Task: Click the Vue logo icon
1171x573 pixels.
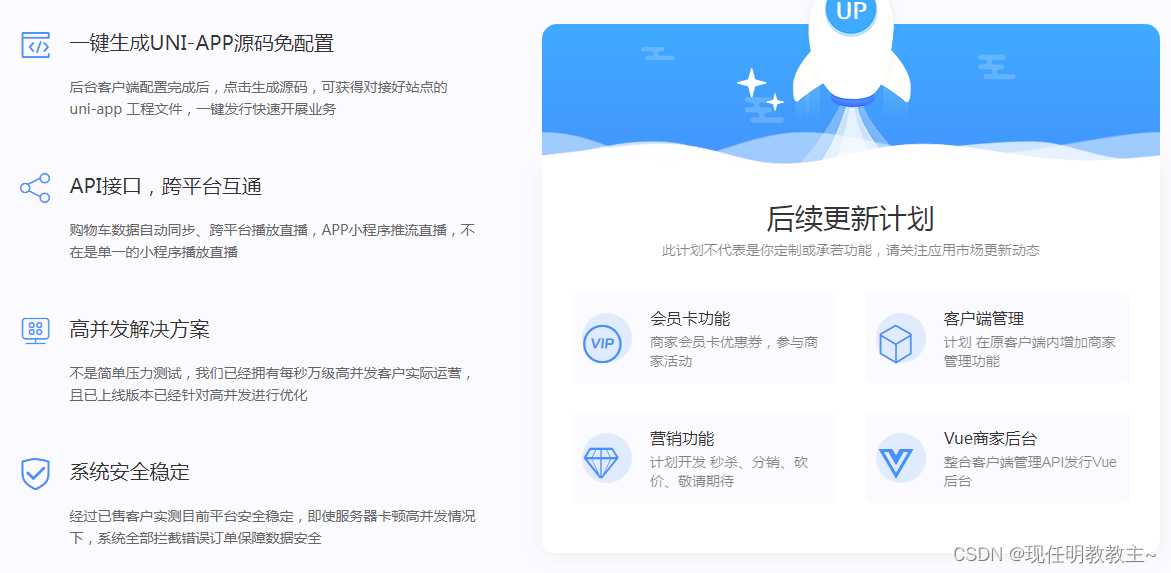Action: click(x=895, y=463)
